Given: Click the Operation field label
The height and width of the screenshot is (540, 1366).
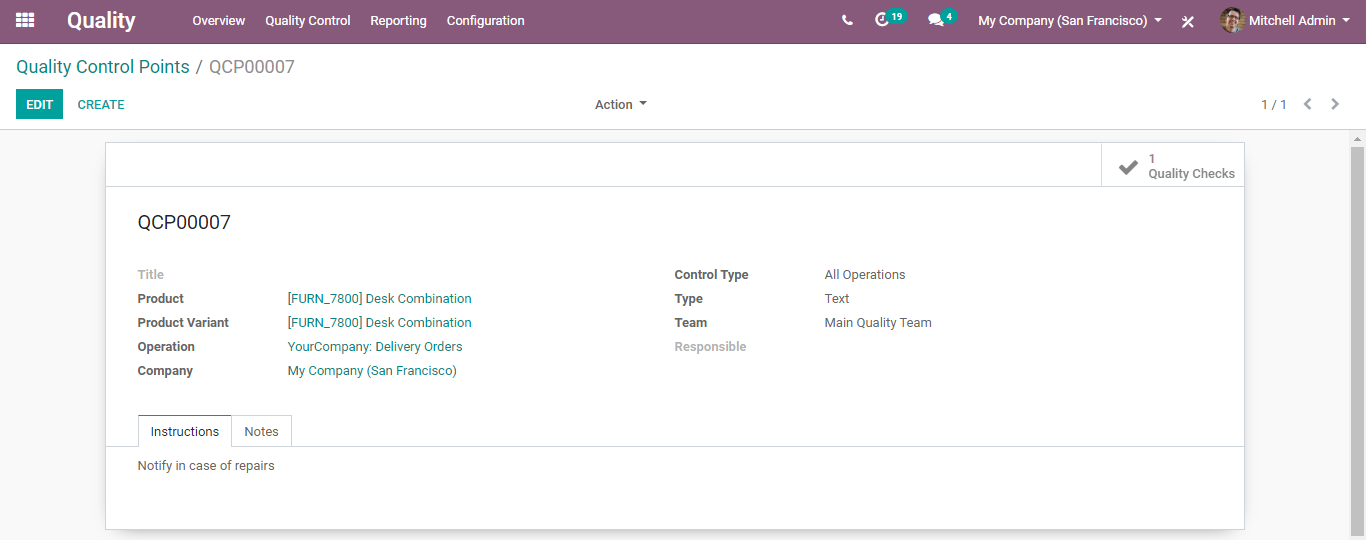Looking at the screenshot, I should [166, 346].
